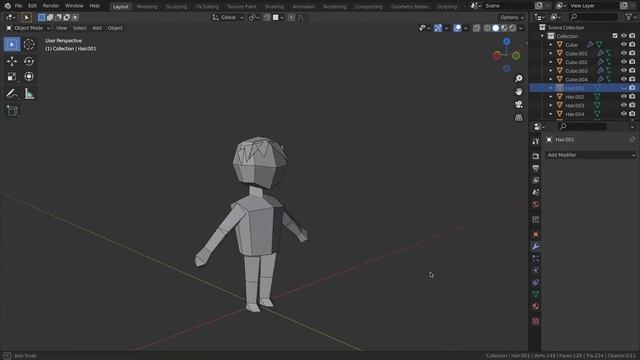Select Hair.004 in the outliner
This screenshot has width=640, height=360.
pyautogui.click(x=575, y=114)
